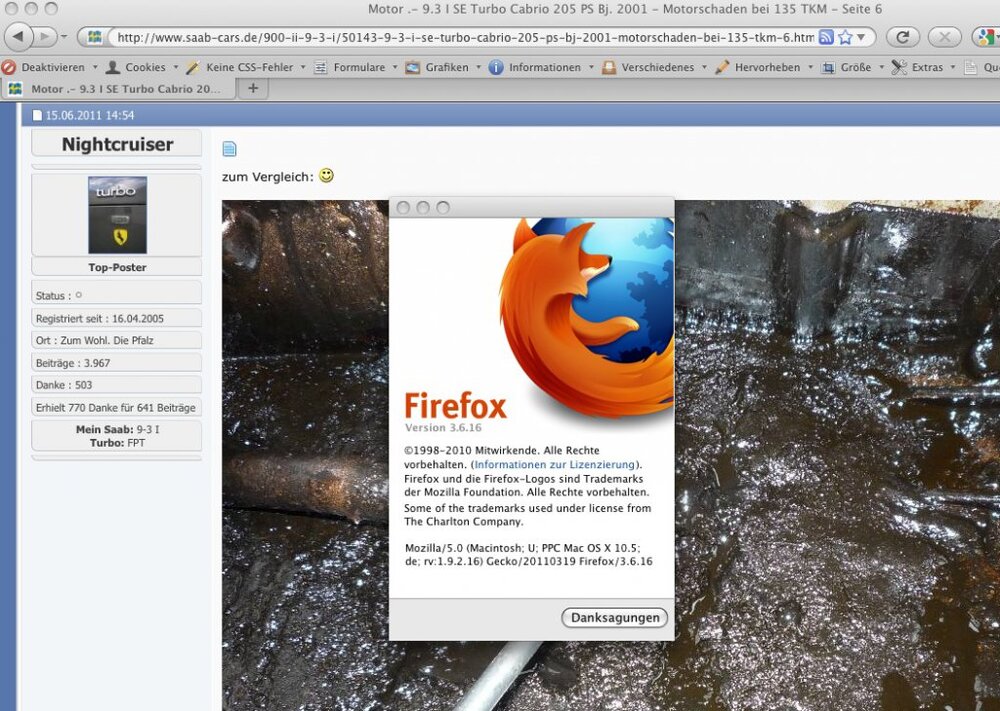This screenshot has height=711, width=1000.
Task: Click the Hervorheben highlighter icon
Action: (722, 67)
